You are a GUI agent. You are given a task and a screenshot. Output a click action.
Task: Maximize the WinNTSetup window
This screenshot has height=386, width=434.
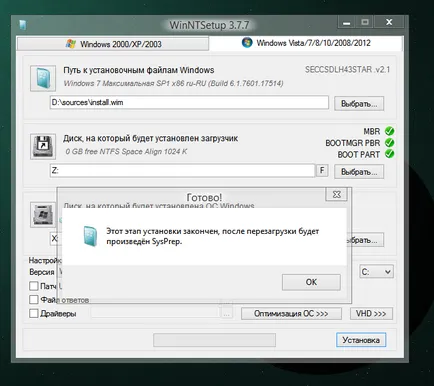365,22
